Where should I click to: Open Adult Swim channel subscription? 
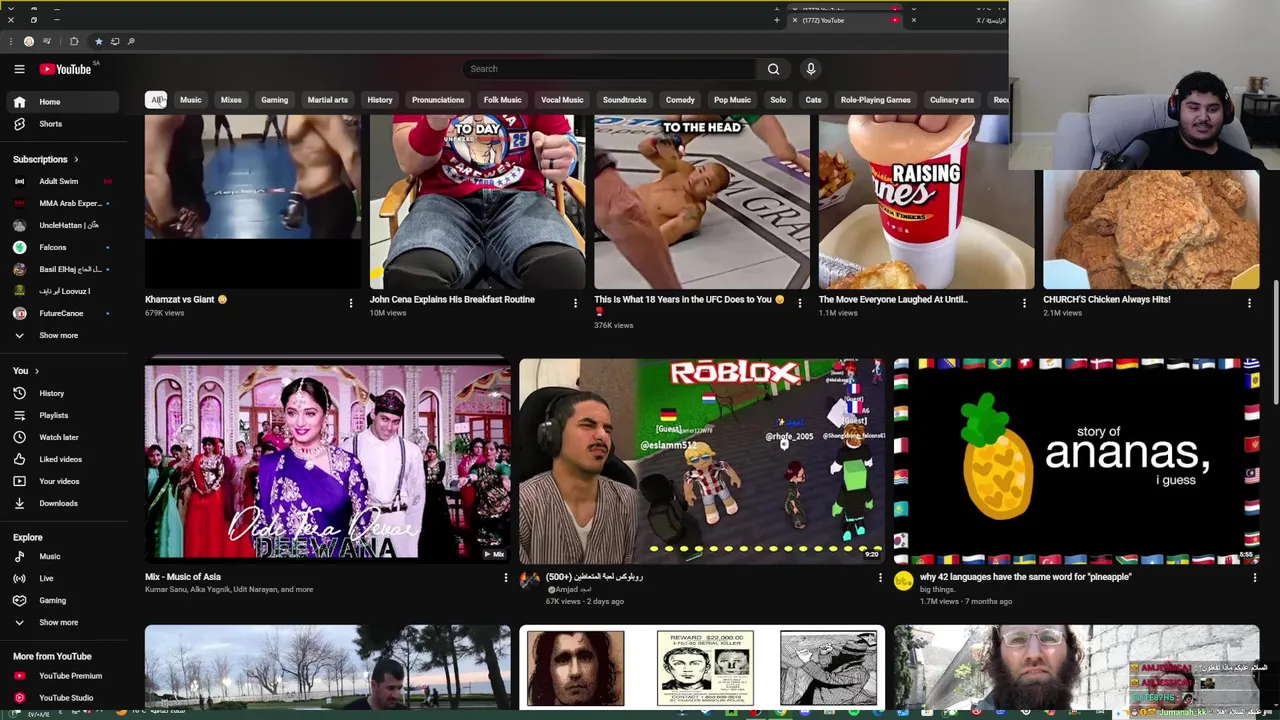[64, 181]
